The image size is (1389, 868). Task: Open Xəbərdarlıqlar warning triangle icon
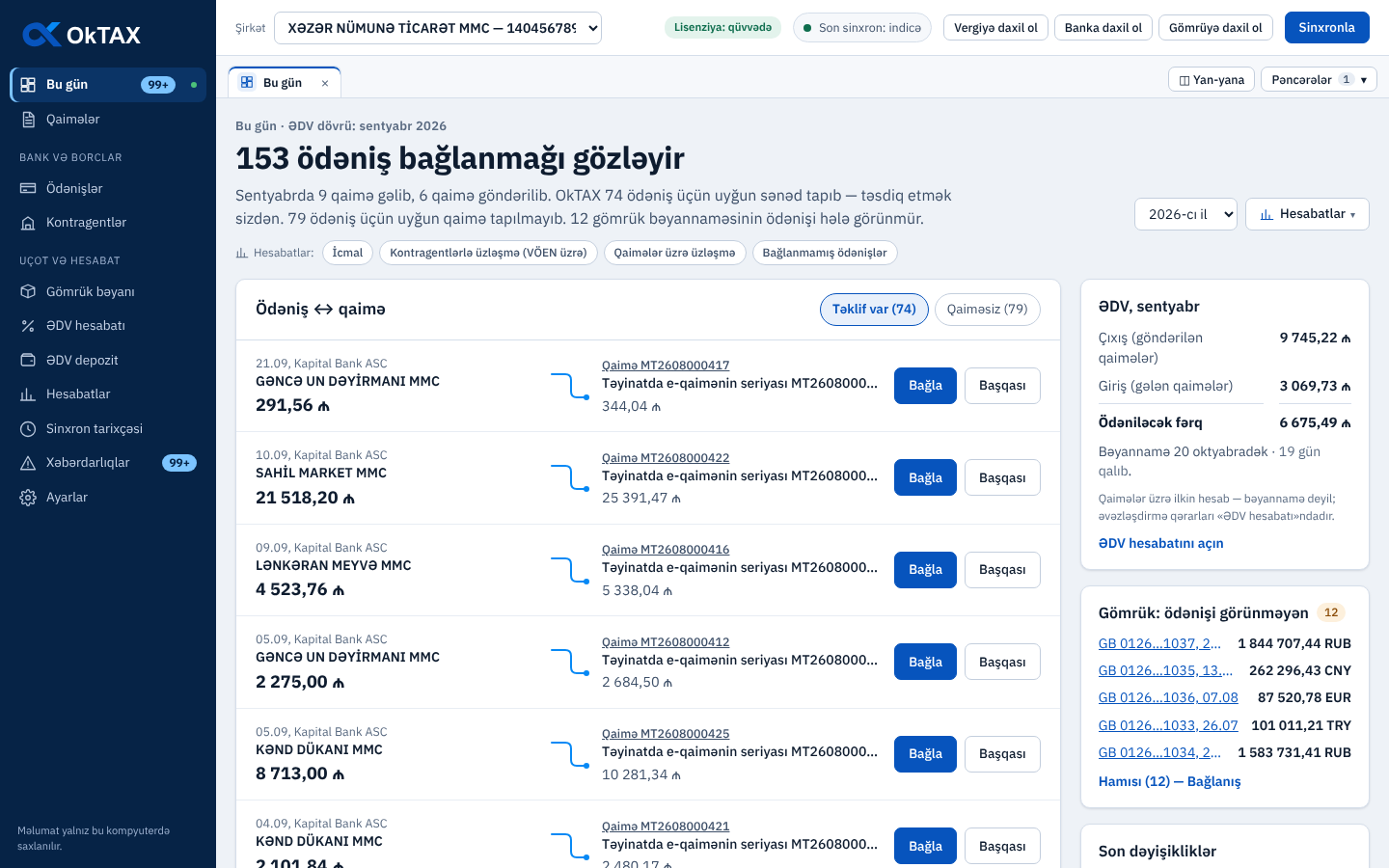coord(28,463)
